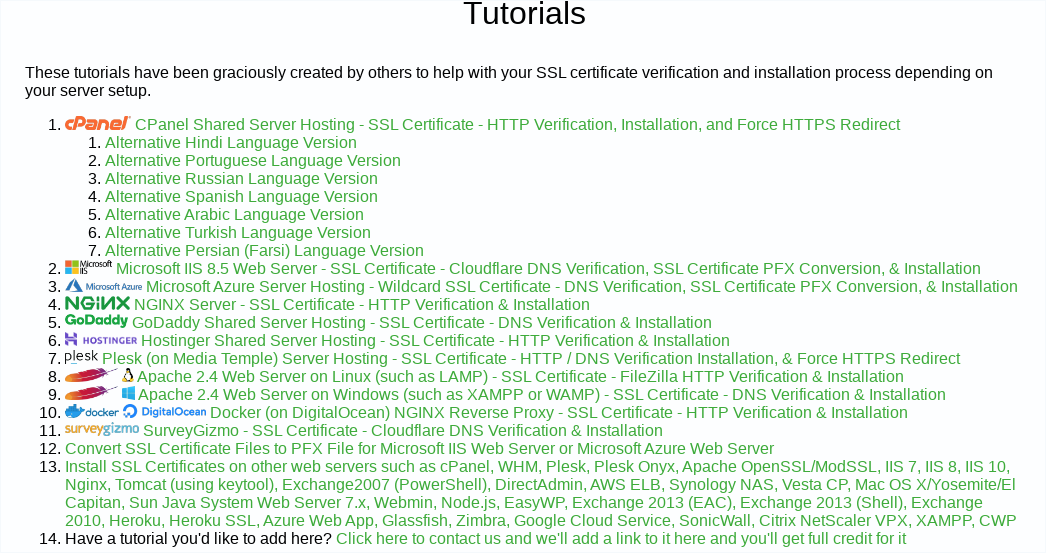Click the intro paragraph starting "These tutorials have been"
The image size is (1046, 554).
click(x=509, y=81)
